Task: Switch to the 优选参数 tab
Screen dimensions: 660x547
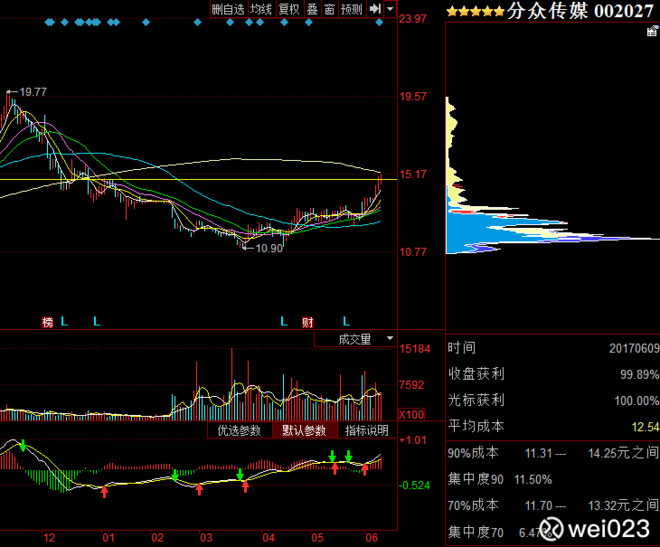Action: point(239,430)
